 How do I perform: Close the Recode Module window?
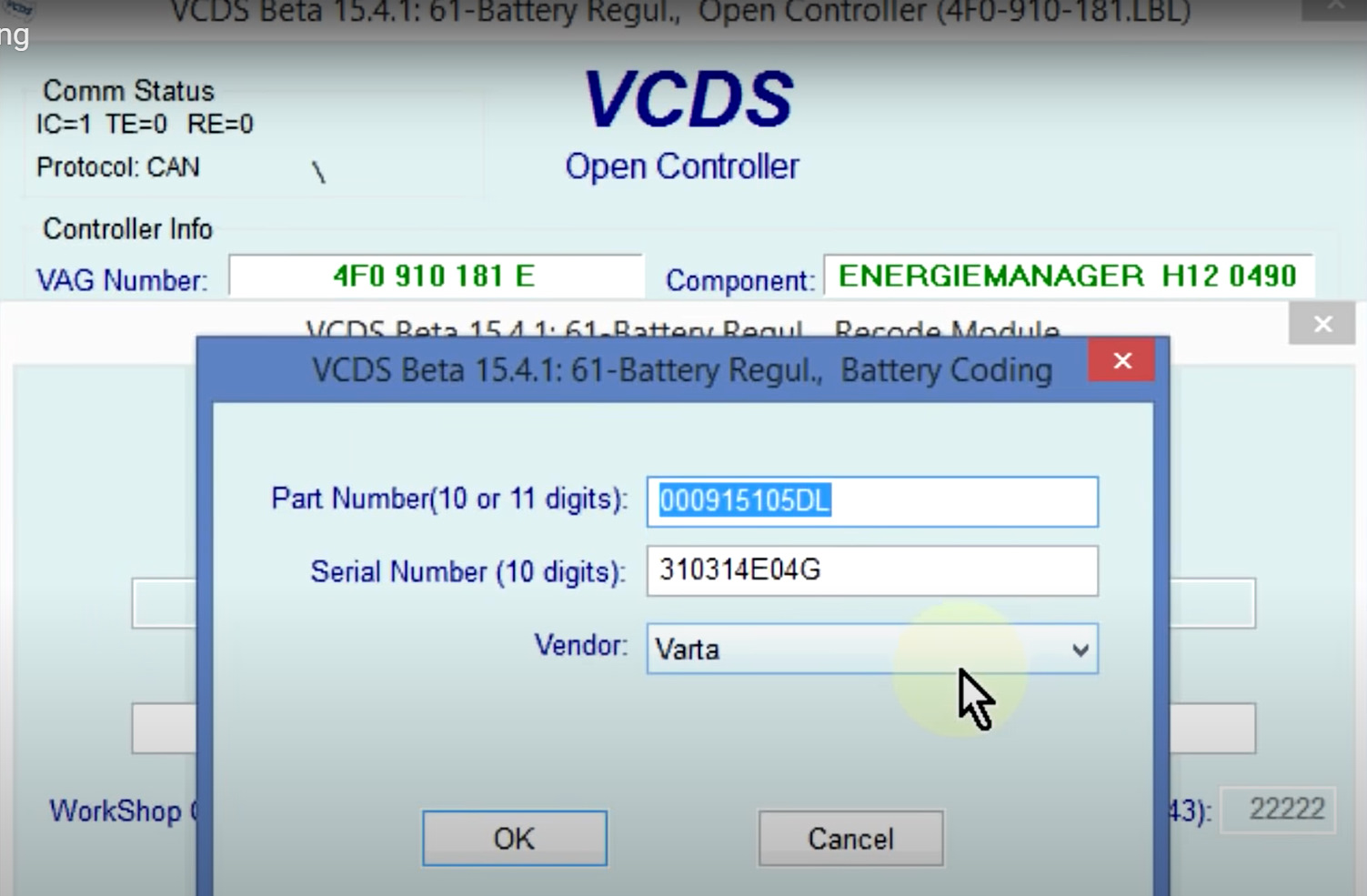click(1322, 324)
